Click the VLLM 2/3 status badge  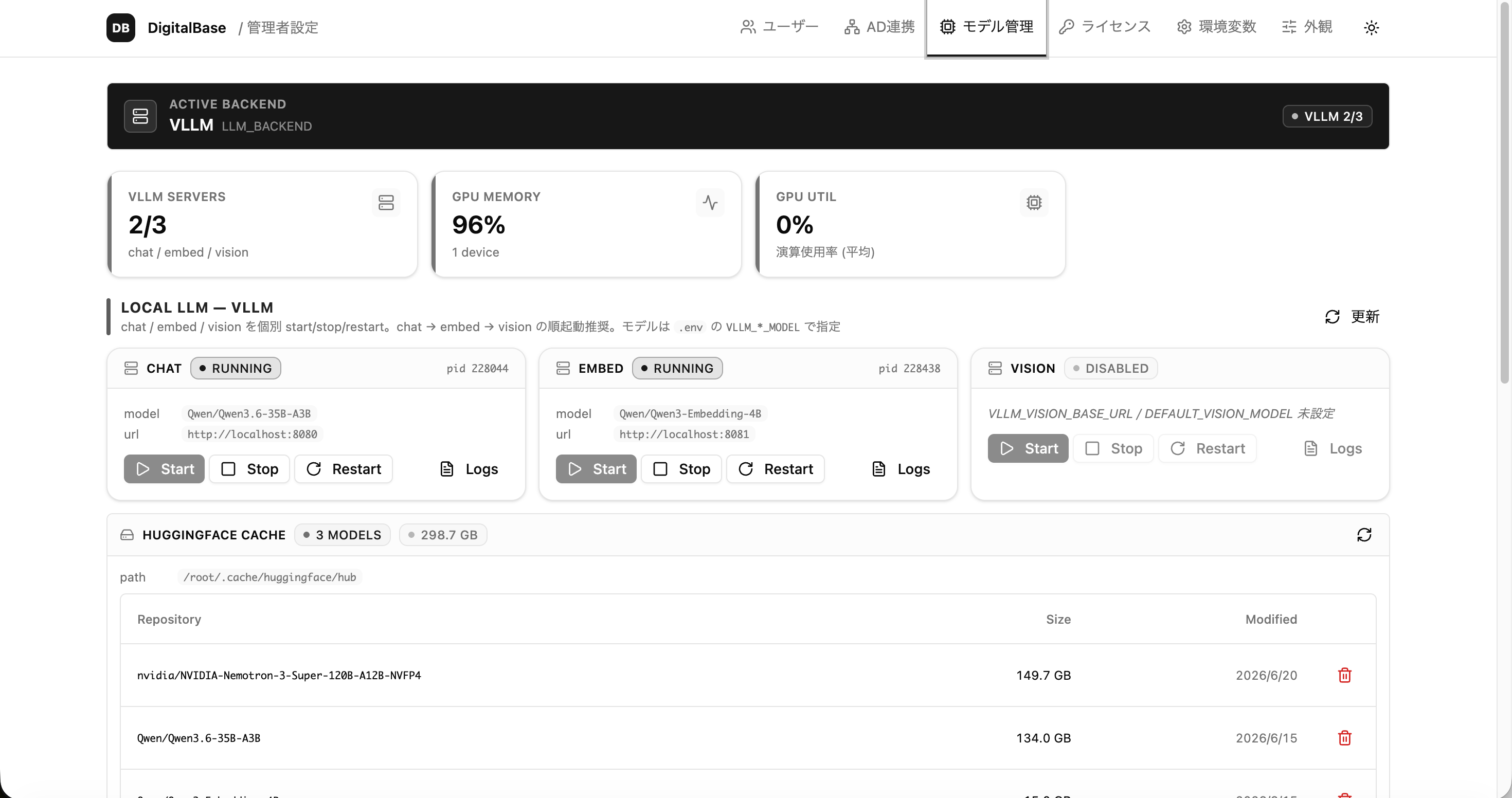[1327, 116]
